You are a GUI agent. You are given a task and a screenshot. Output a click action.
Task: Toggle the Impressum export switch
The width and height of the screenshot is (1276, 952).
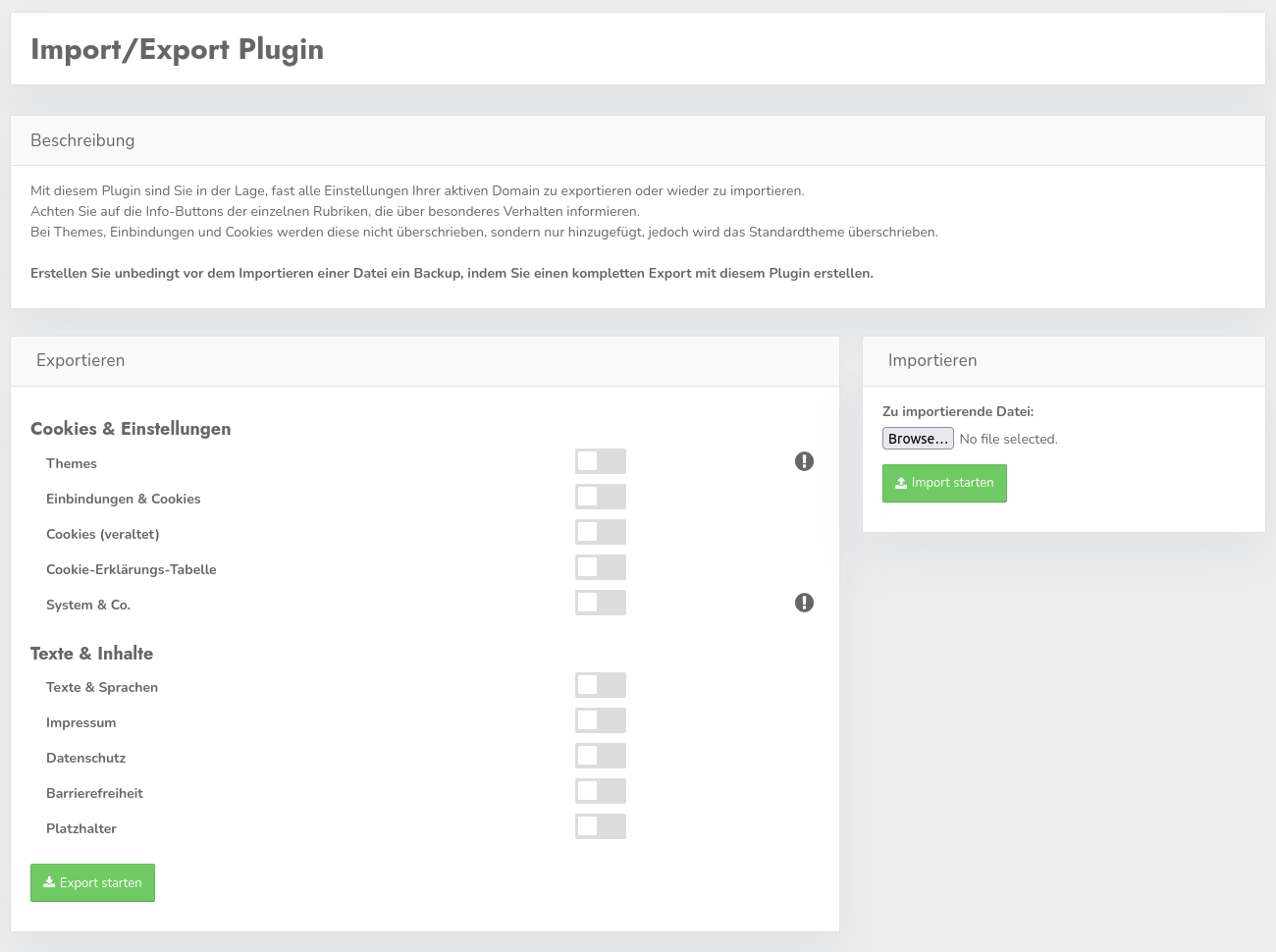pos(601,720)
